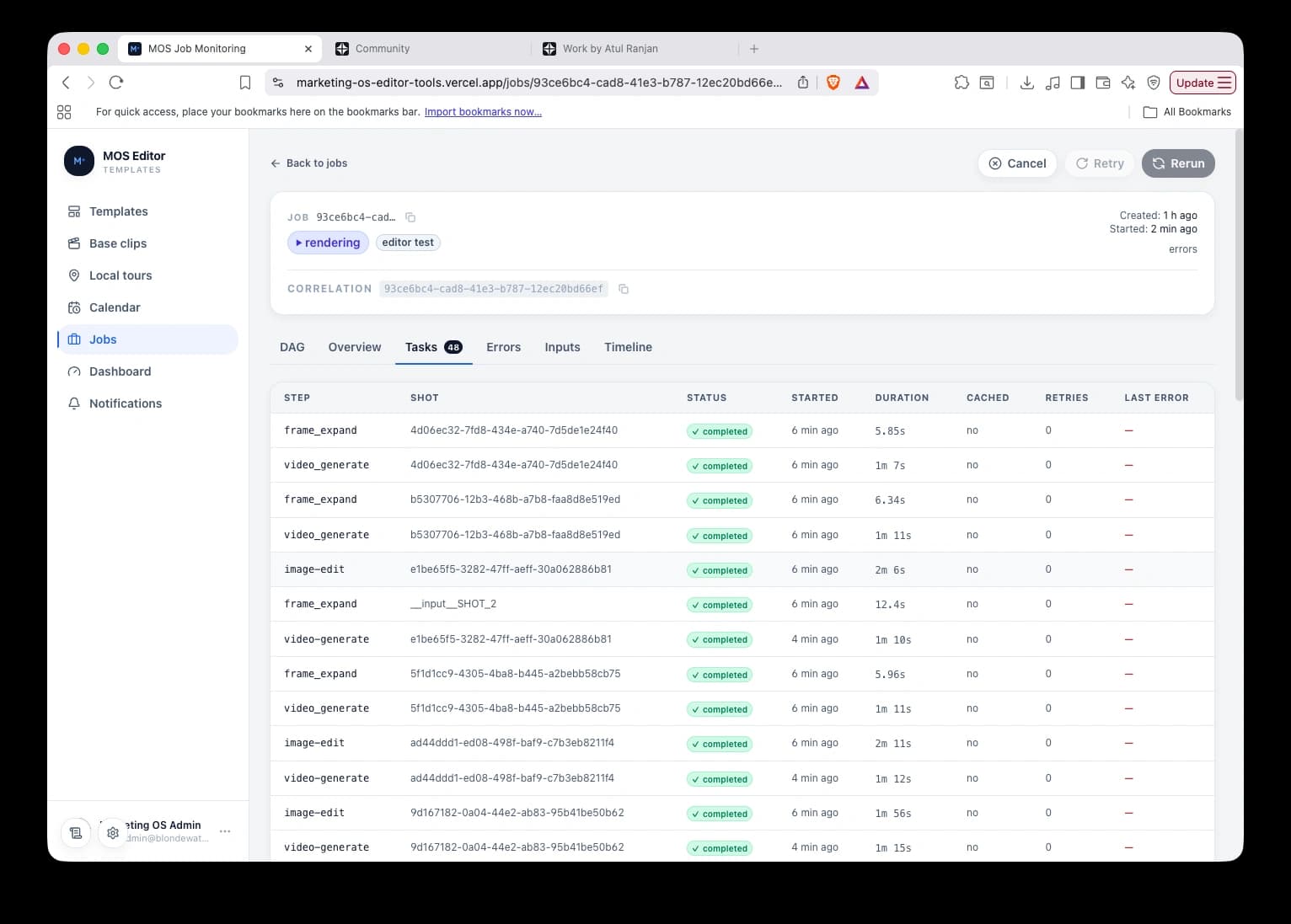The width and height of the screenshot is (1291, 924).
Task: Click the MOS Editor logo
Action: pyautogui.click(x=79, y=161)
